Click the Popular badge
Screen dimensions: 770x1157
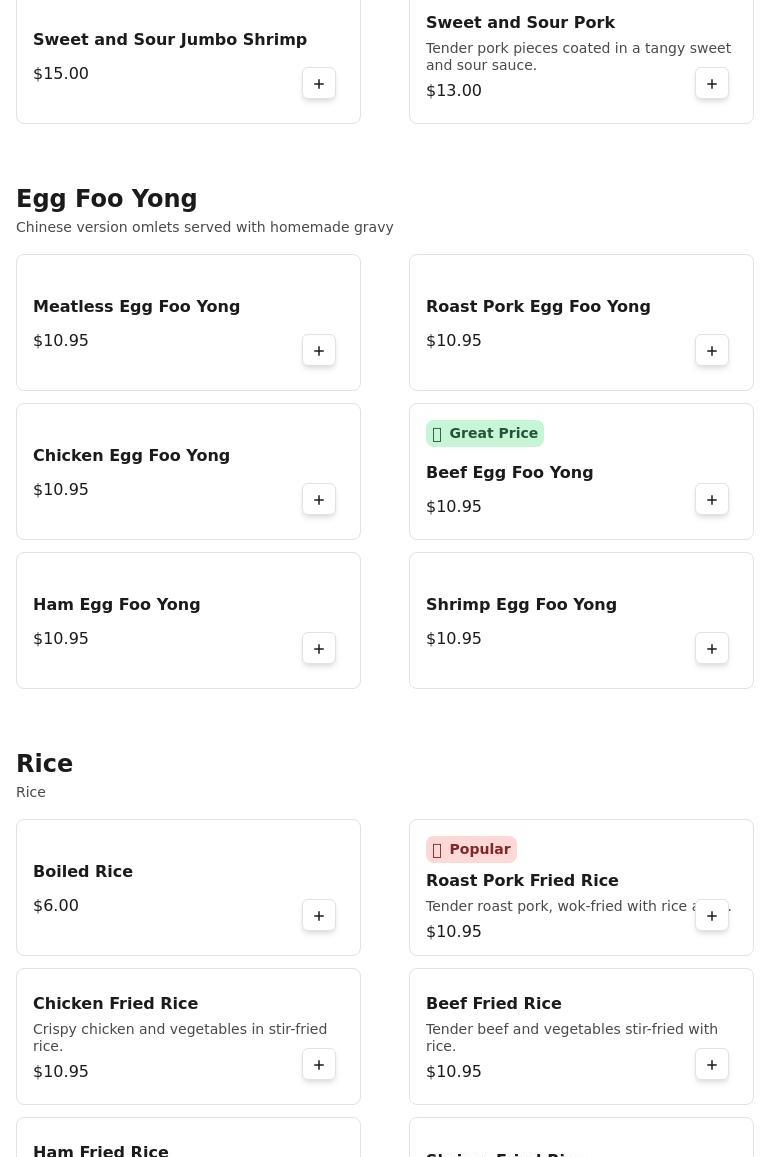471,849
